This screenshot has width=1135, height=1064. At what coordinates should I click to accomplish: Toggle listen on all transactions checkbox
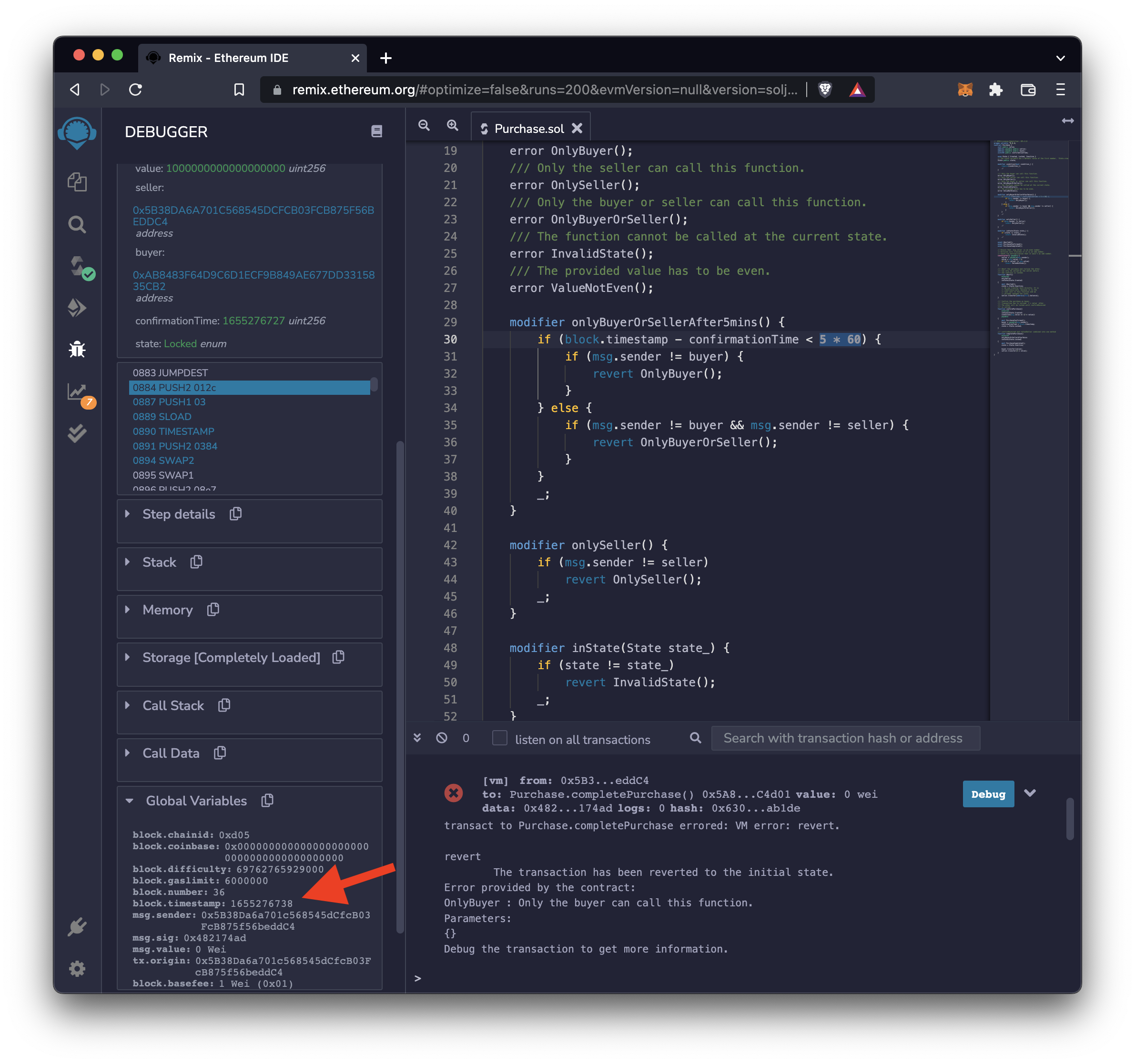[x=499, y=738]
